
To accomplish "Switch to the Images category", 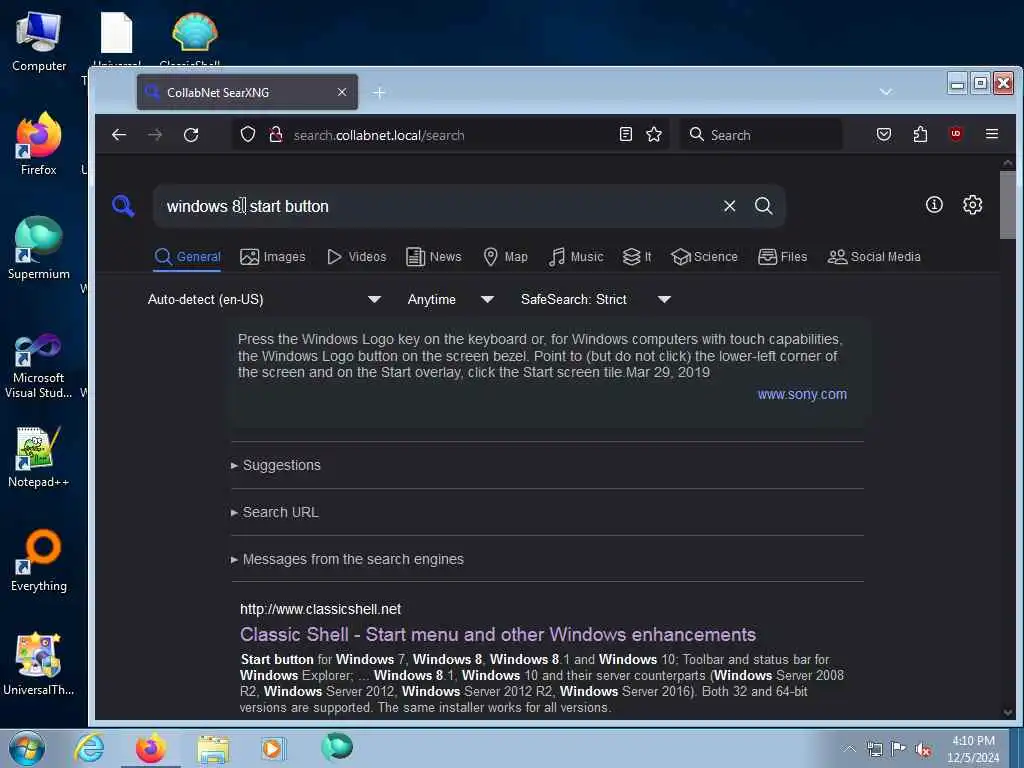I will click(x=273, y=257).
